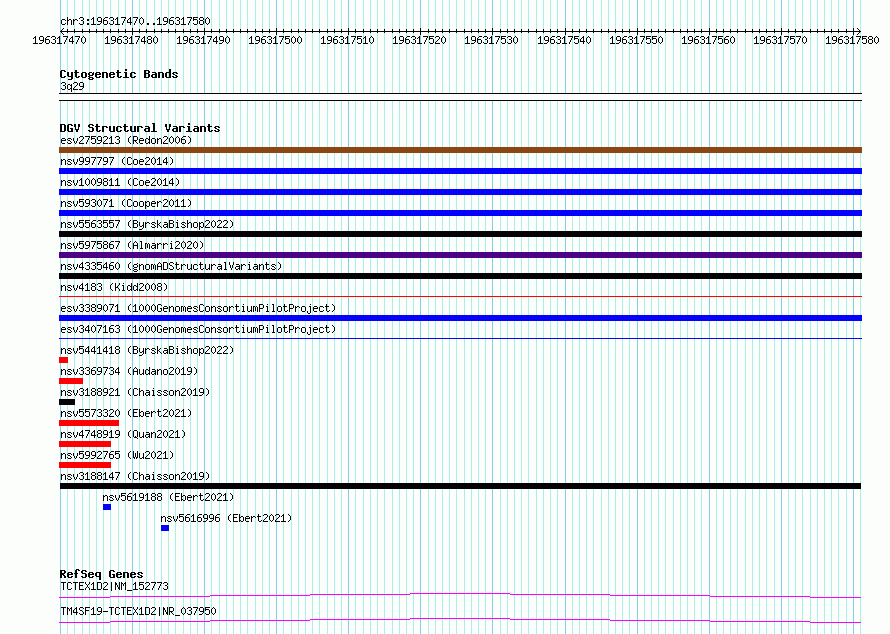Click the blue nsv997797 variant bar
Viewport: 890px width, 634px height.
tap(460, 171)
